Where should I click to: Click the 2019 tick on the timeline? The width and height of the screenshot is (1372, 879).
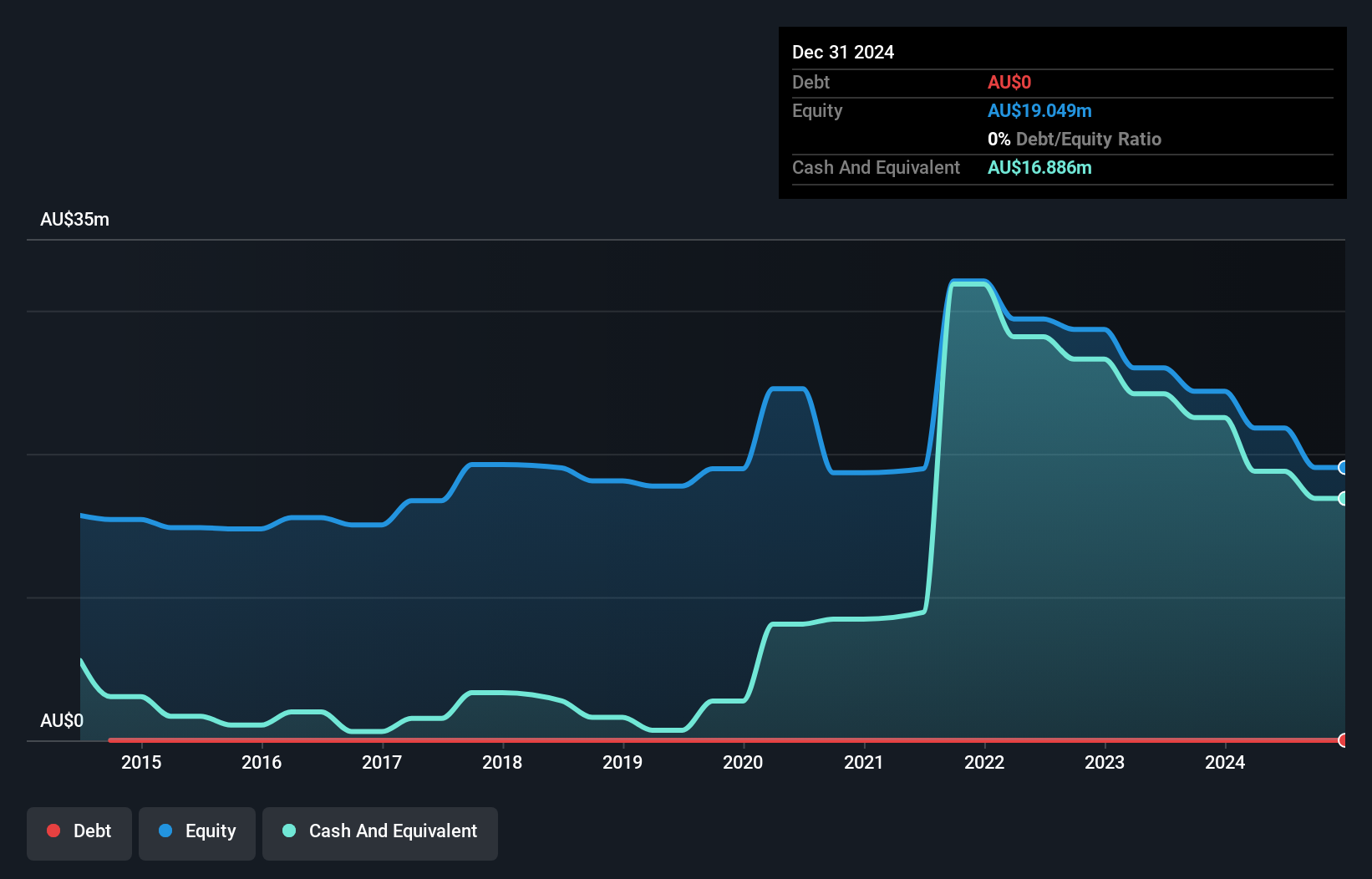pos(622,762)
